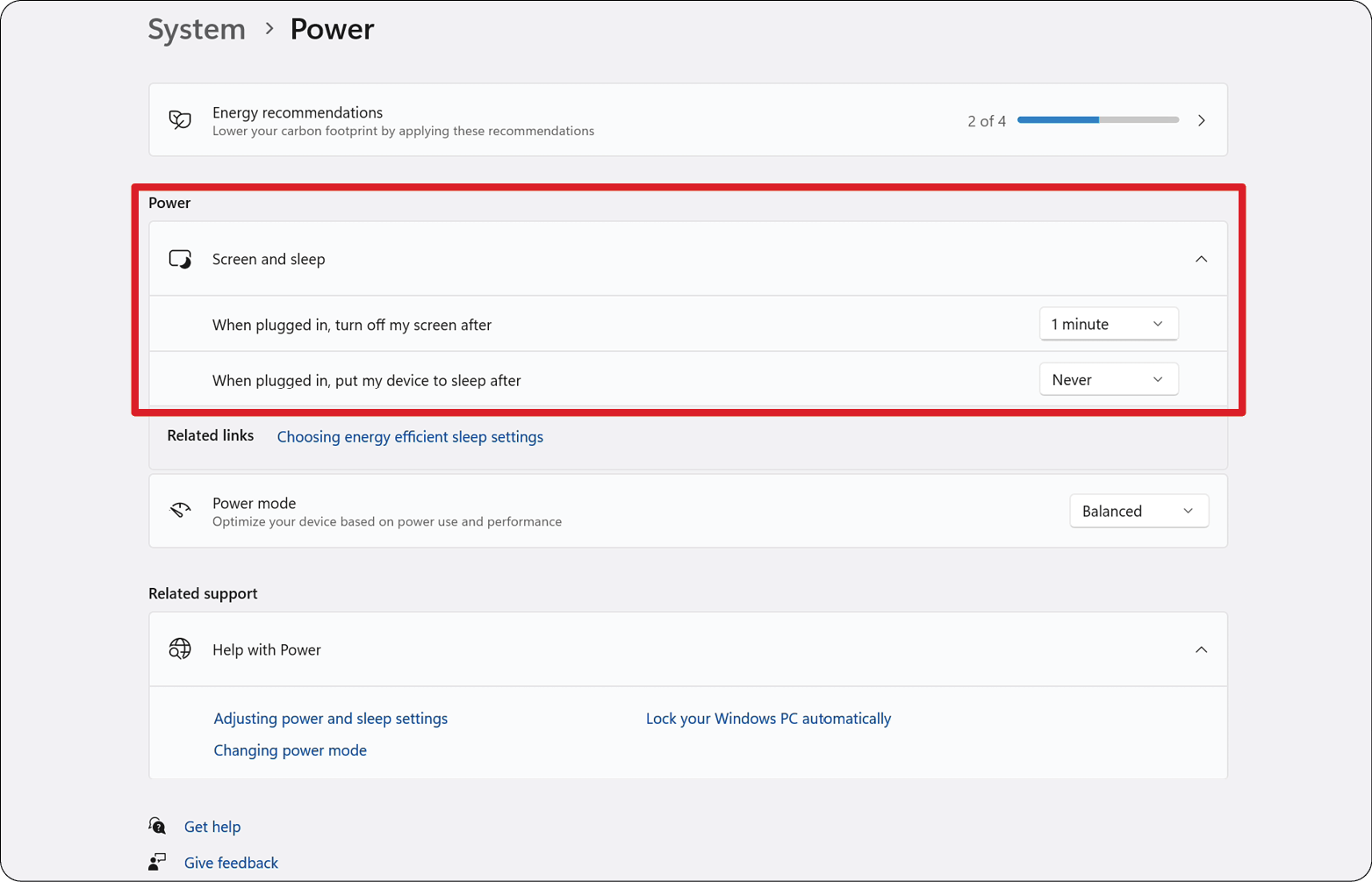Click the Give feedback icon
This screenshot has width=1372, height=882.
point(157,862)
